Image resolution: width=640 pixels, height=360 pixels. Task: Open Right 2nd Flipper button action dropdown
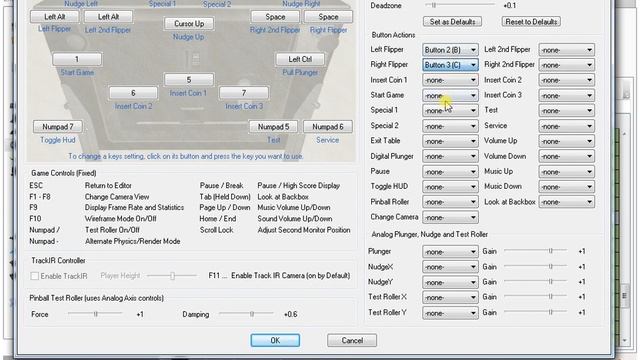click(567, 65)
